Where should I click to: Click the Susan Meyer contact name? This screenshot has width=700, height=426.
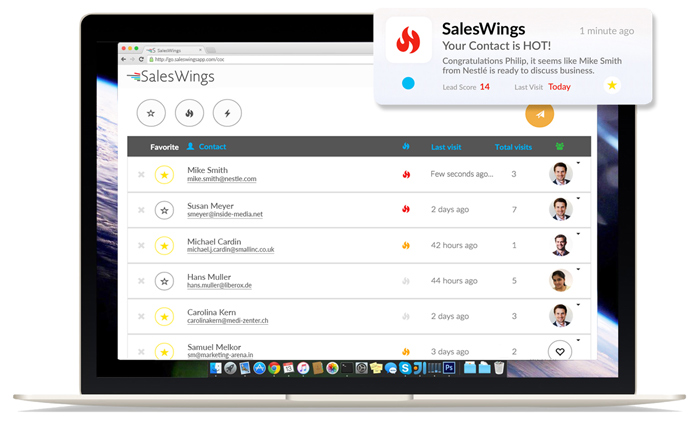(210, 206)
